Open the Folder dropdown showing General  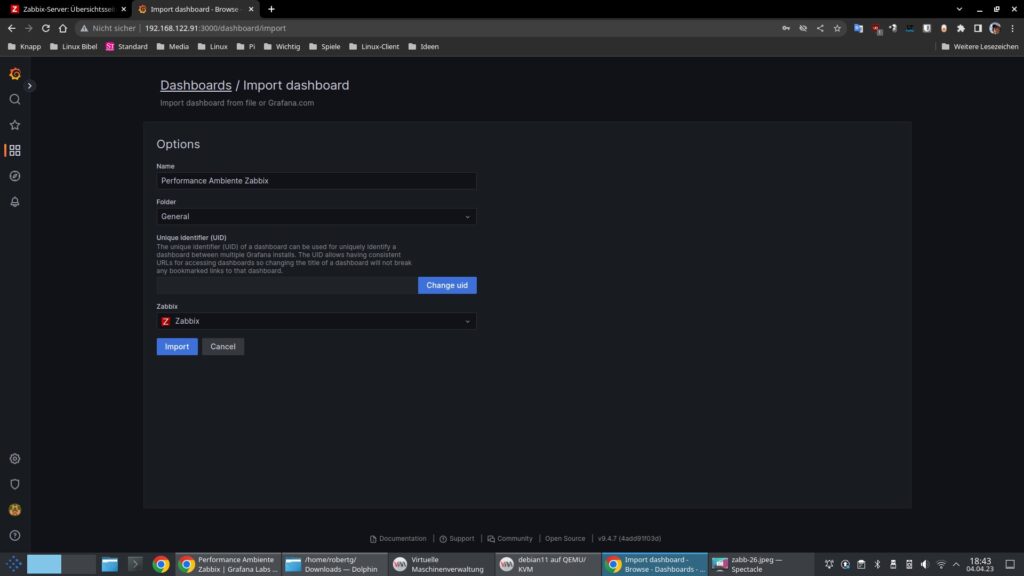click(x=316, y=217)
